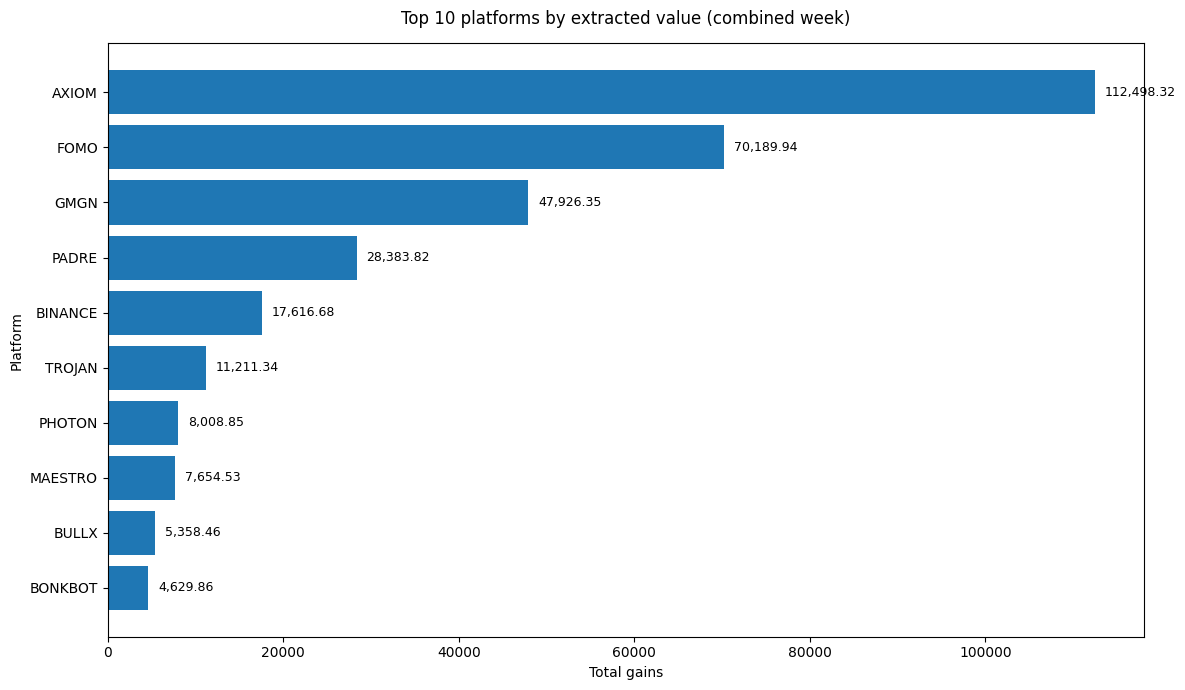The height and width of the screenshot is (690, 1185).
Task: Click the x-axis tick label 20000
Action: pos(283,652)
